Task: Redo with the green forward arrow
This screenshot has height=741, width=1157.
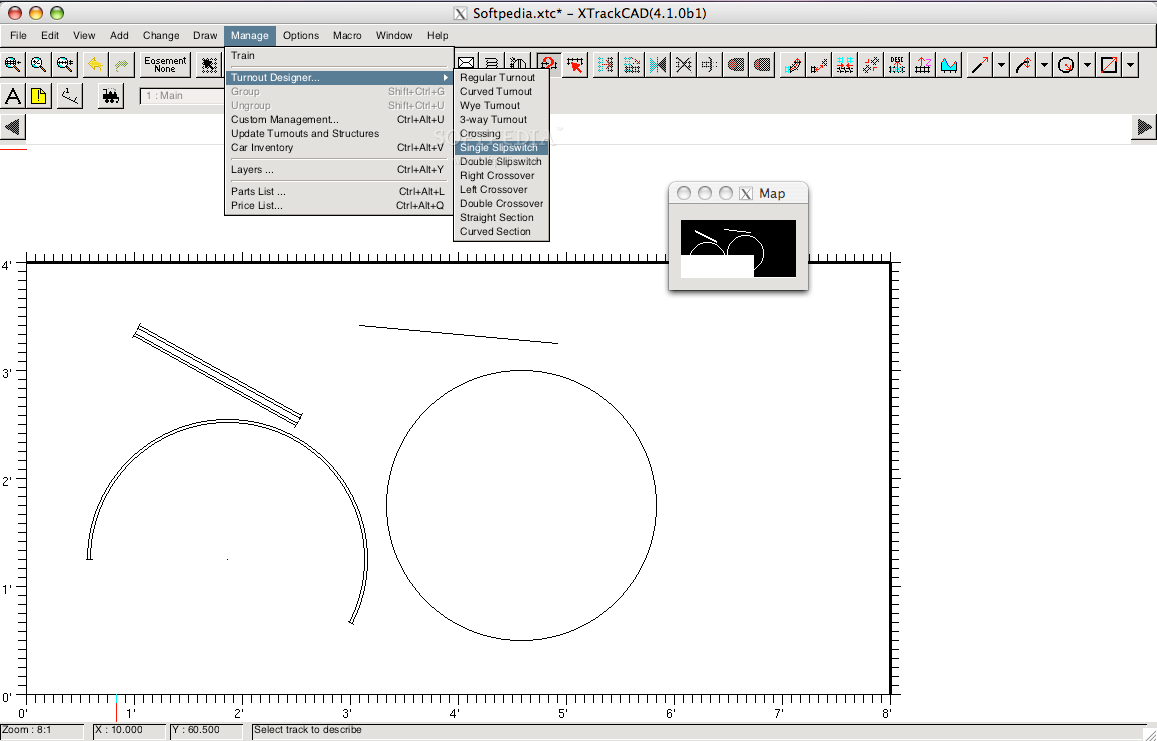Action: coord(122,65)
